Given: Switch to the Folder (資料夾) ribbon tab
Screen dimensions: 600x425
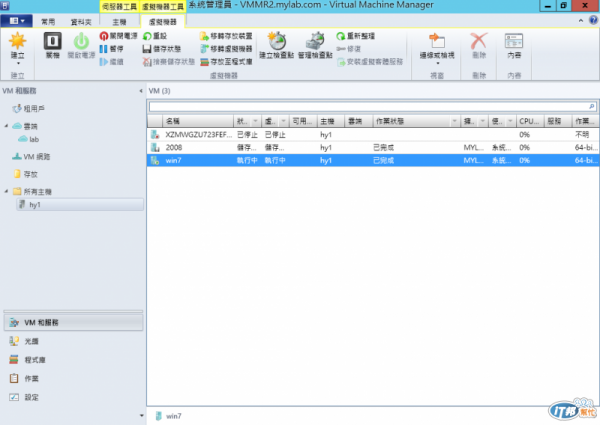Looking at the screenshot, I should [81, 22].
